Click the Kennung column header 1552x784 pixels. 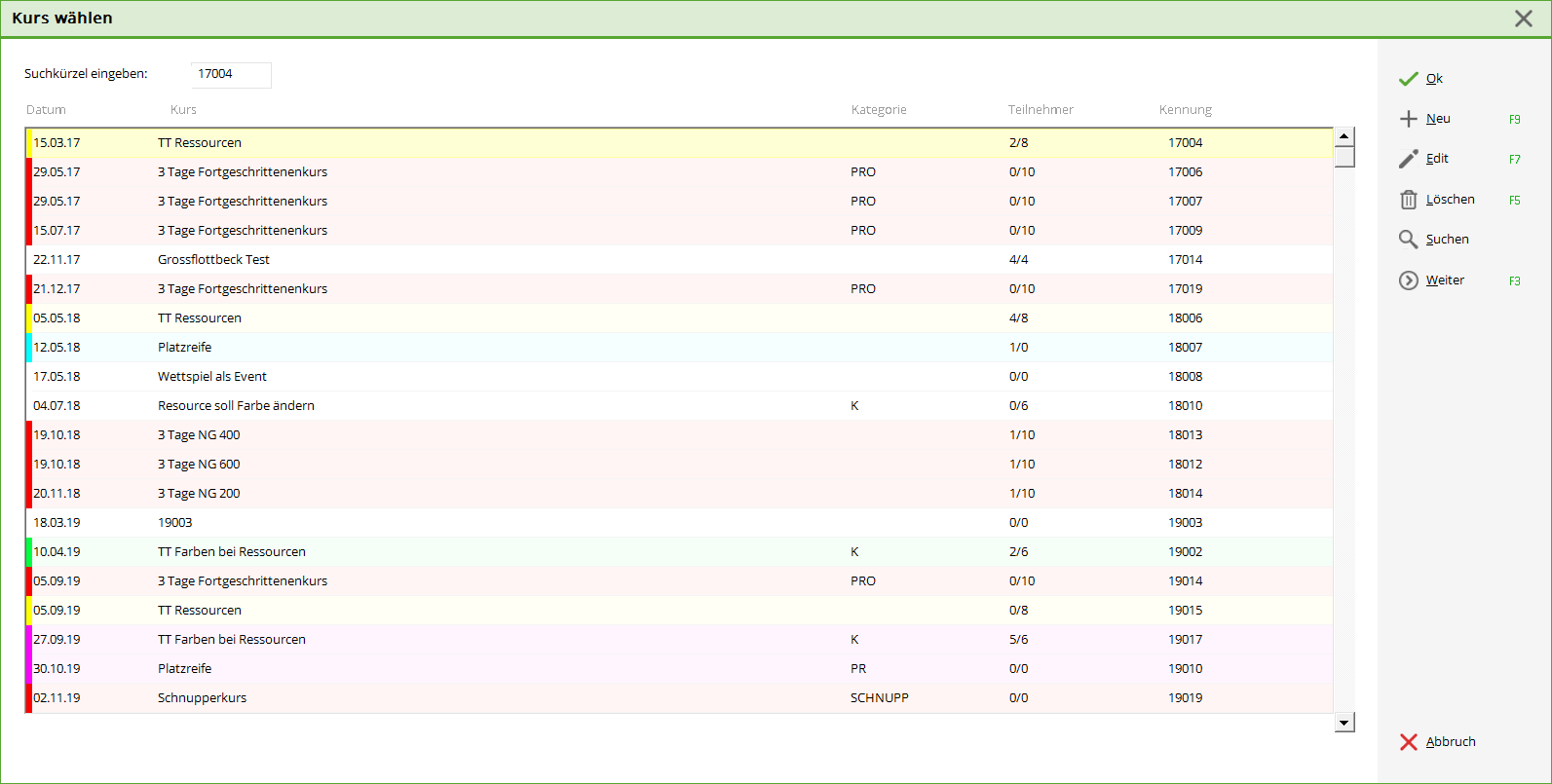[1185, 110]
